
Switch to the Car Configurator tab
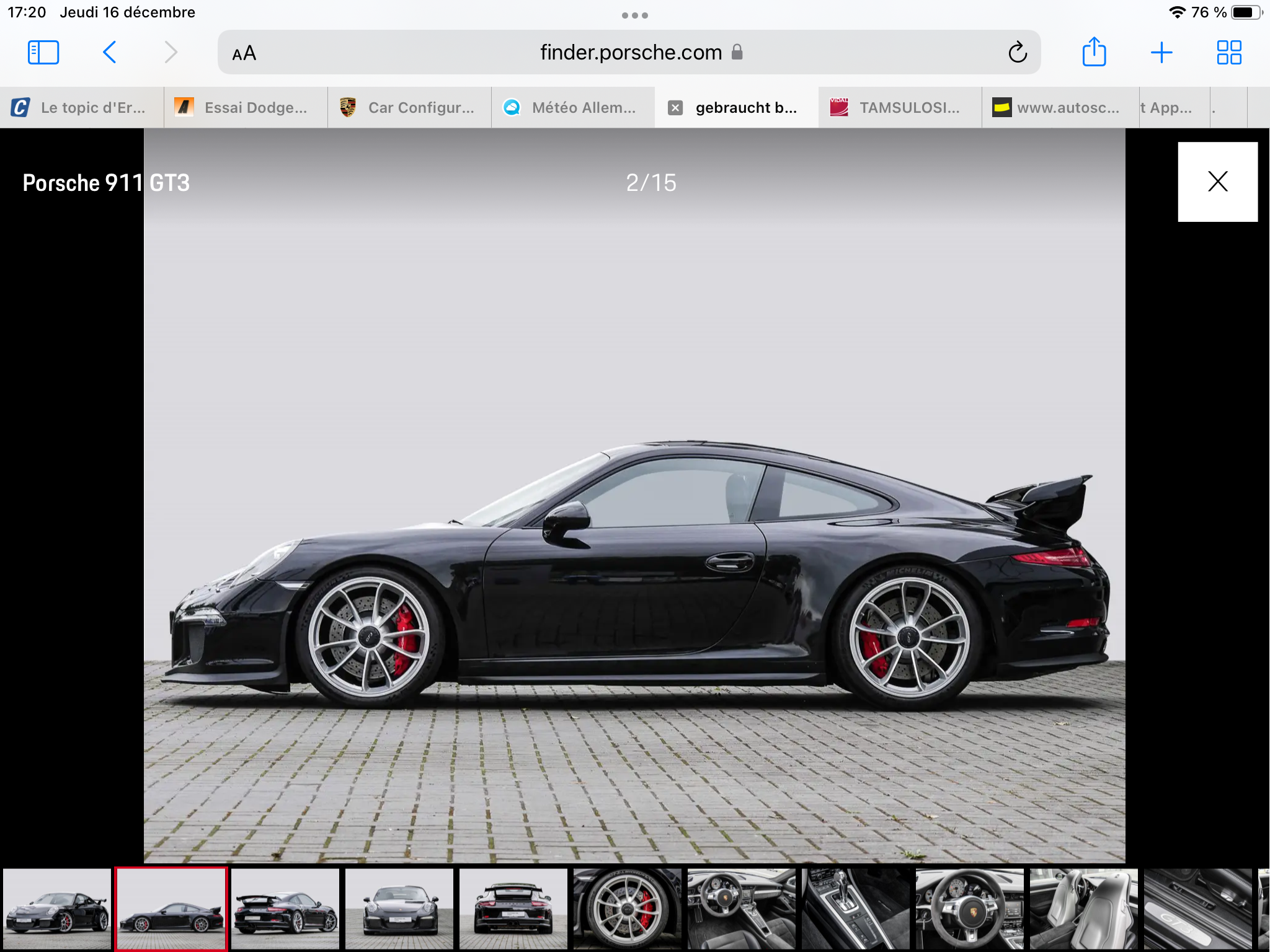point(409,108)
